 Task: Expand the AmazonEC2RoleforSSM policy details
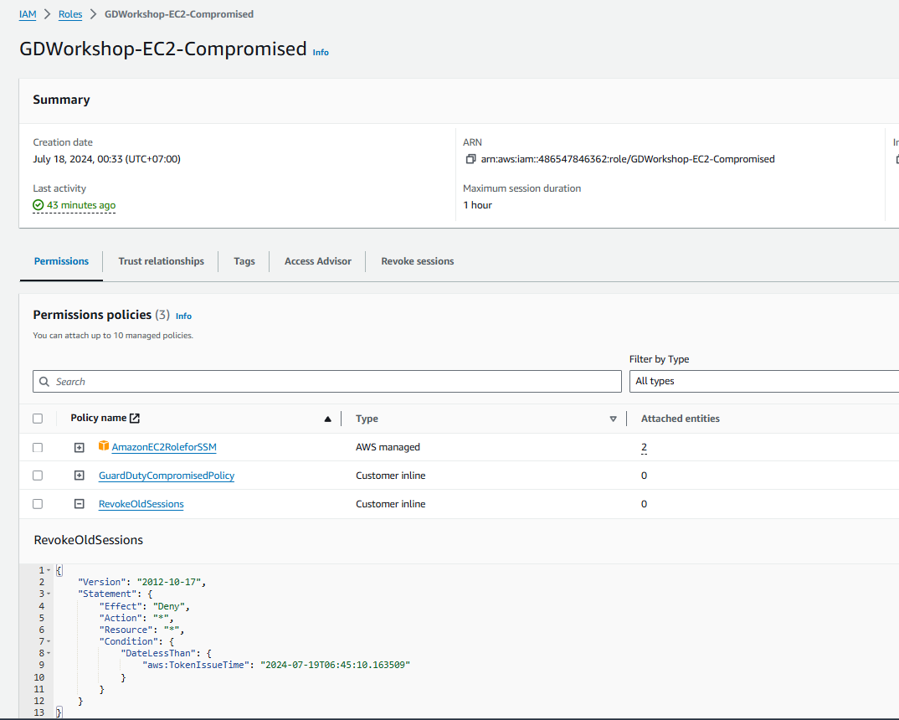pos(79,447)
